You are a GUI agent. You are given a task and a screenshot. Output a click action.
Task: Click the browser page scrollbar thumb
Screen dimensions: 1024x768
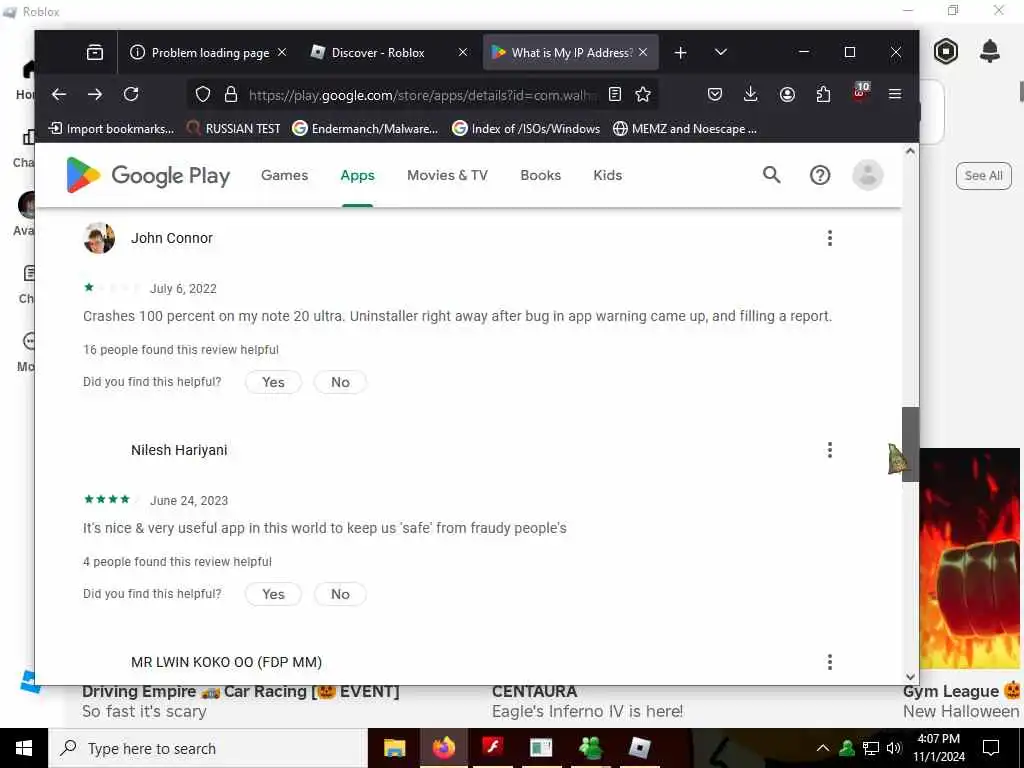pyautogui.click(x=910, y=444)
